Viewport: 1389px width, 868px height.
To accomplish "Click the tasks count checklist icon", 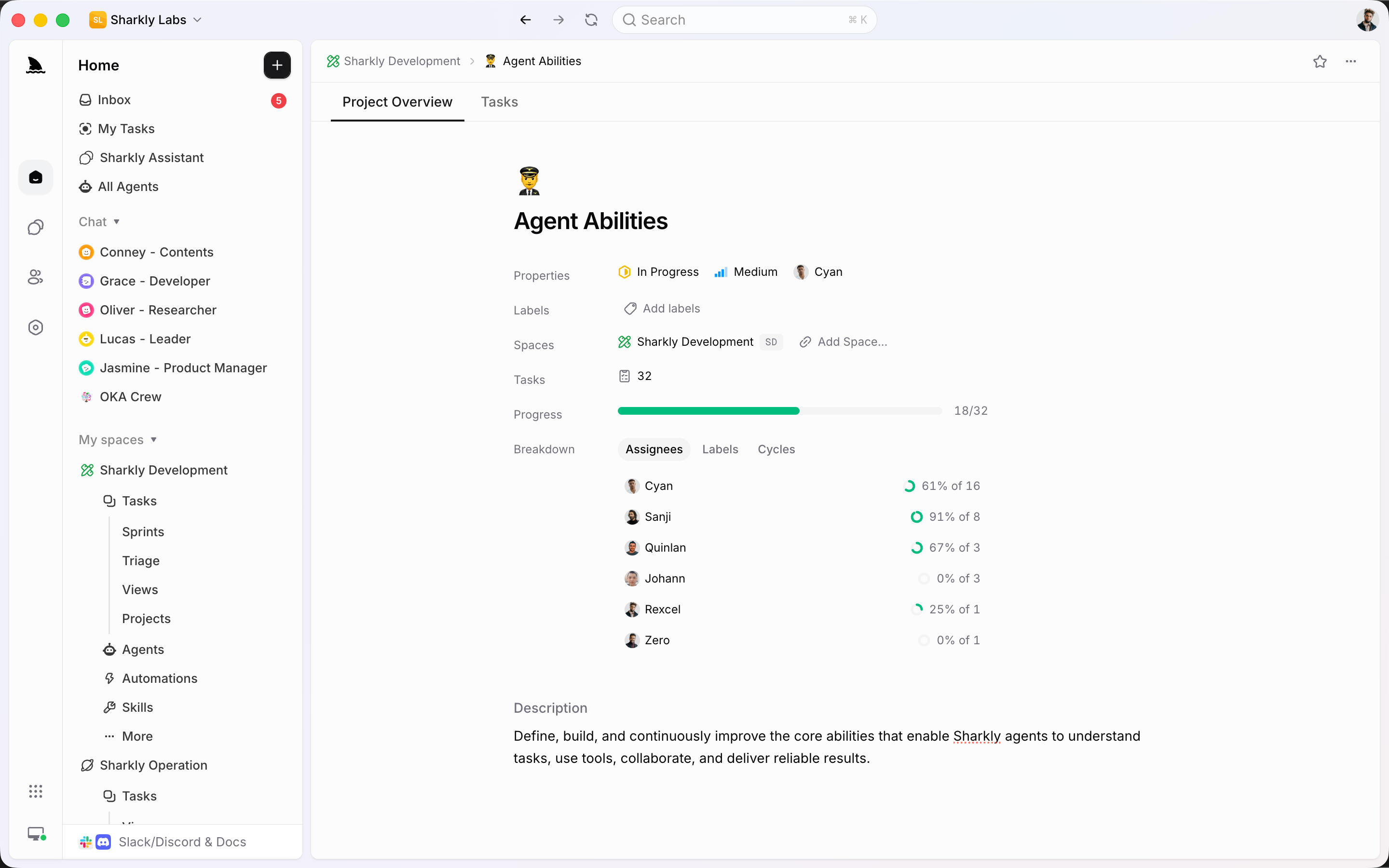I will pos(625,376).
